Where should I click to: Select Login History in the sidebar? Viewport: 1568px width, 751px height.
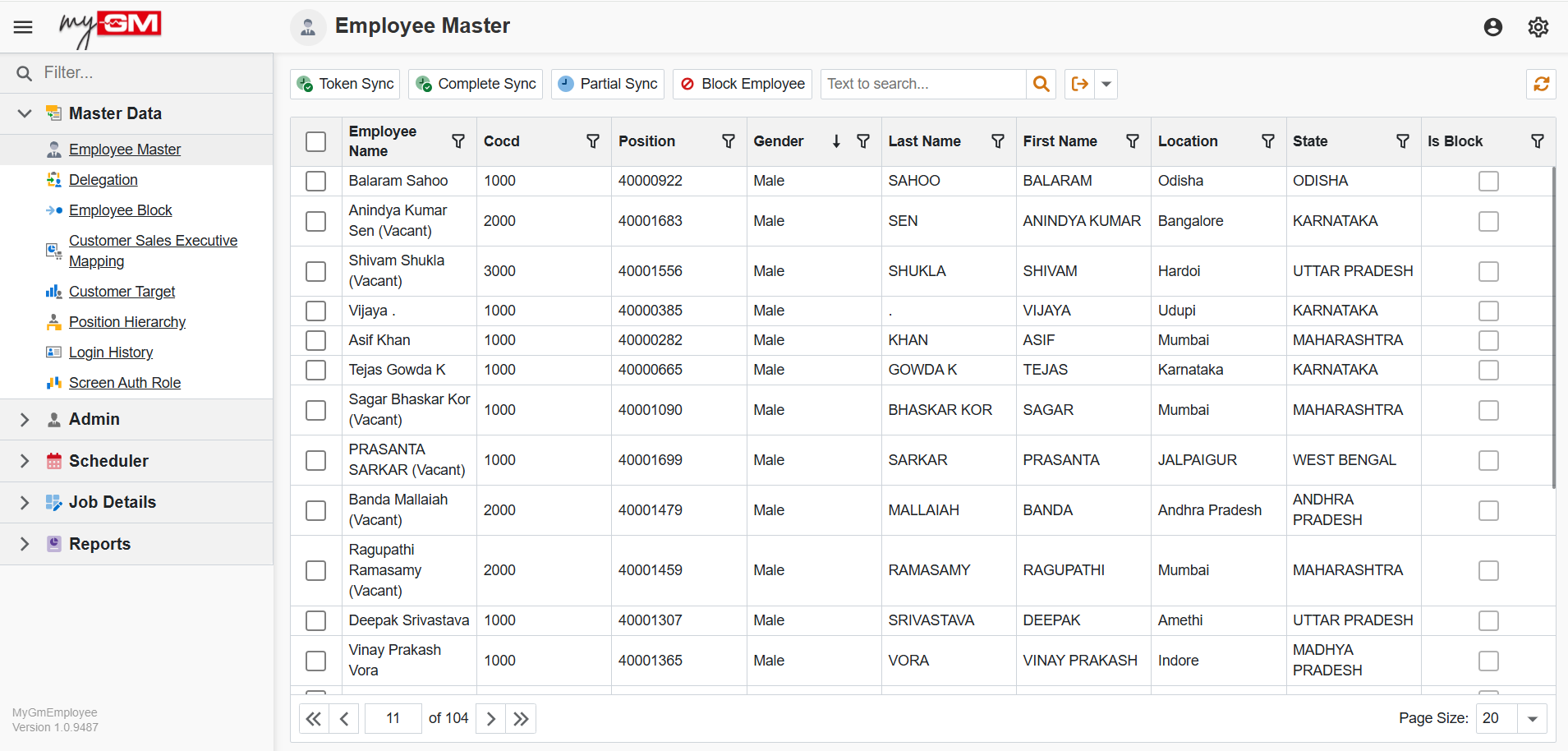pyautogui.click(x=111, y=352)
